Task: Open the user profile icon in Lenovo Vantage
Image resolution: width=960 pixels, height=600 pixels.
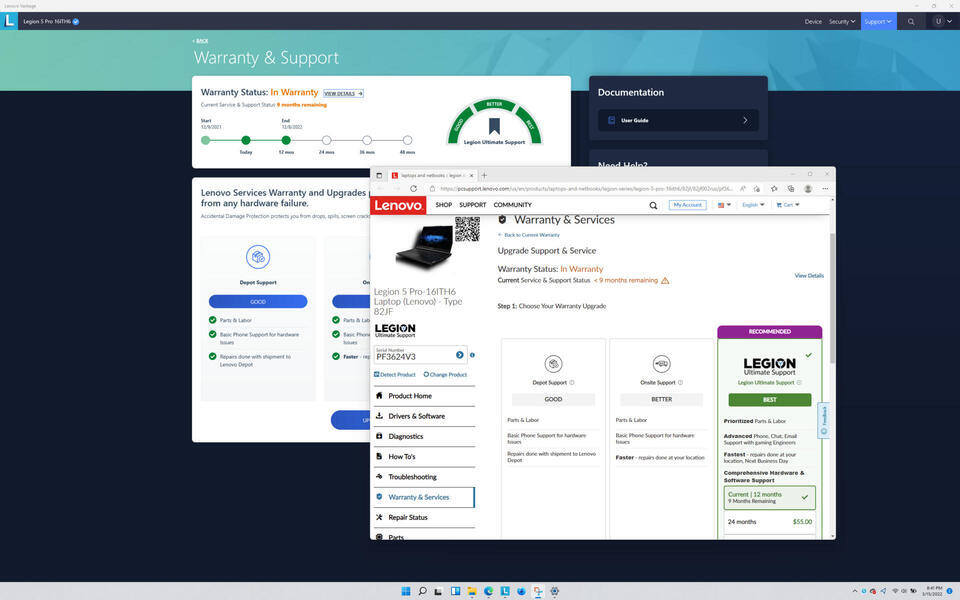Action: [x=938, y=21]
